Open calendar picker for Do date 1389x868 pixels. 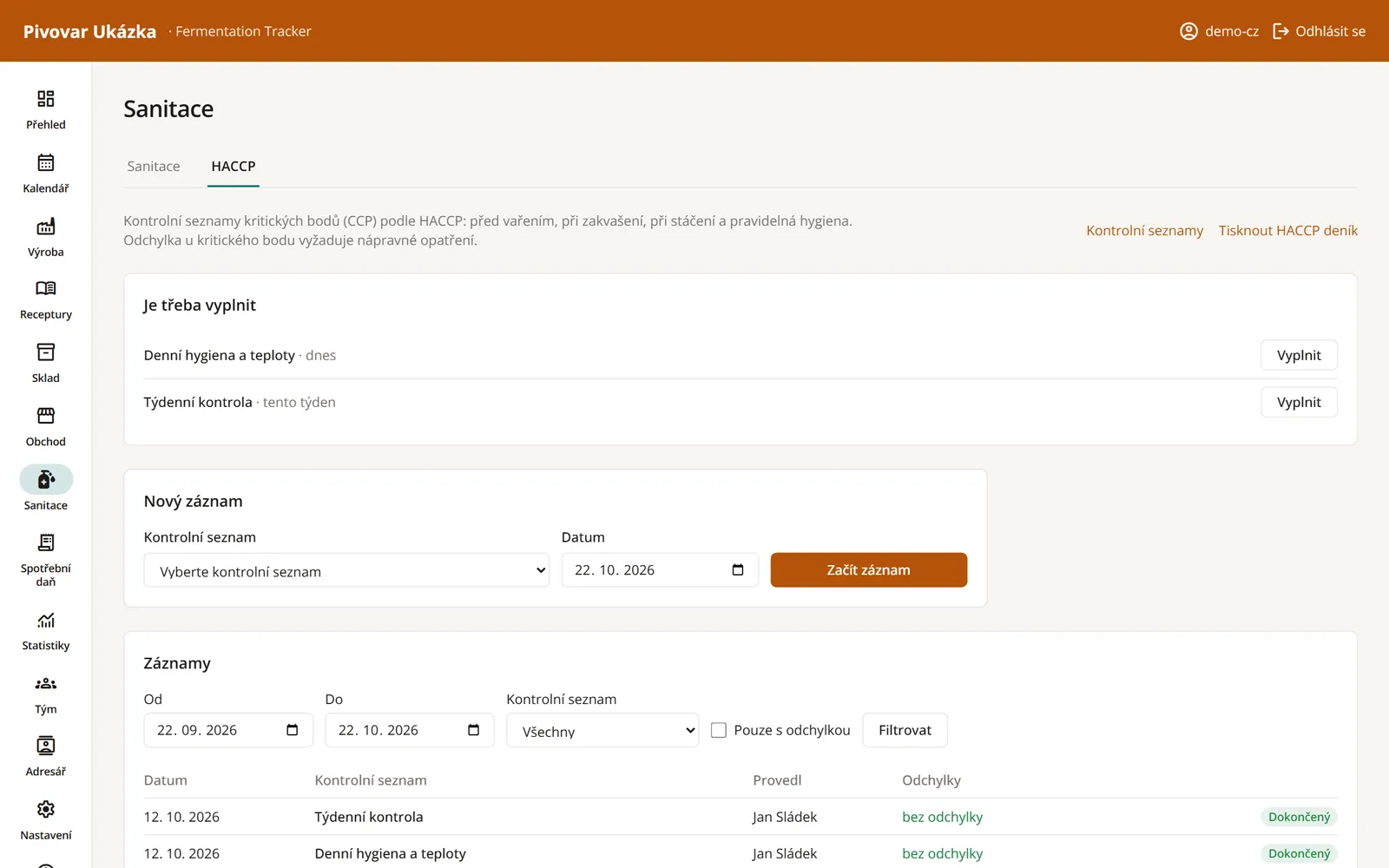tap(473, 730)
